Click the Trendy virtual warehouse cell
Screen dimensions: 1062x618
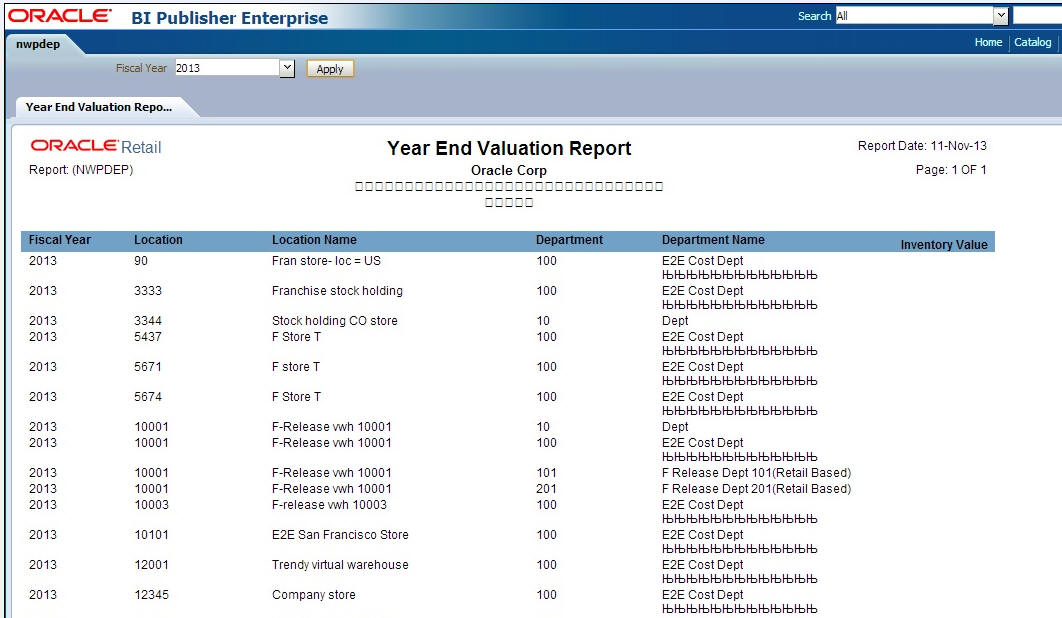point(340,564)
